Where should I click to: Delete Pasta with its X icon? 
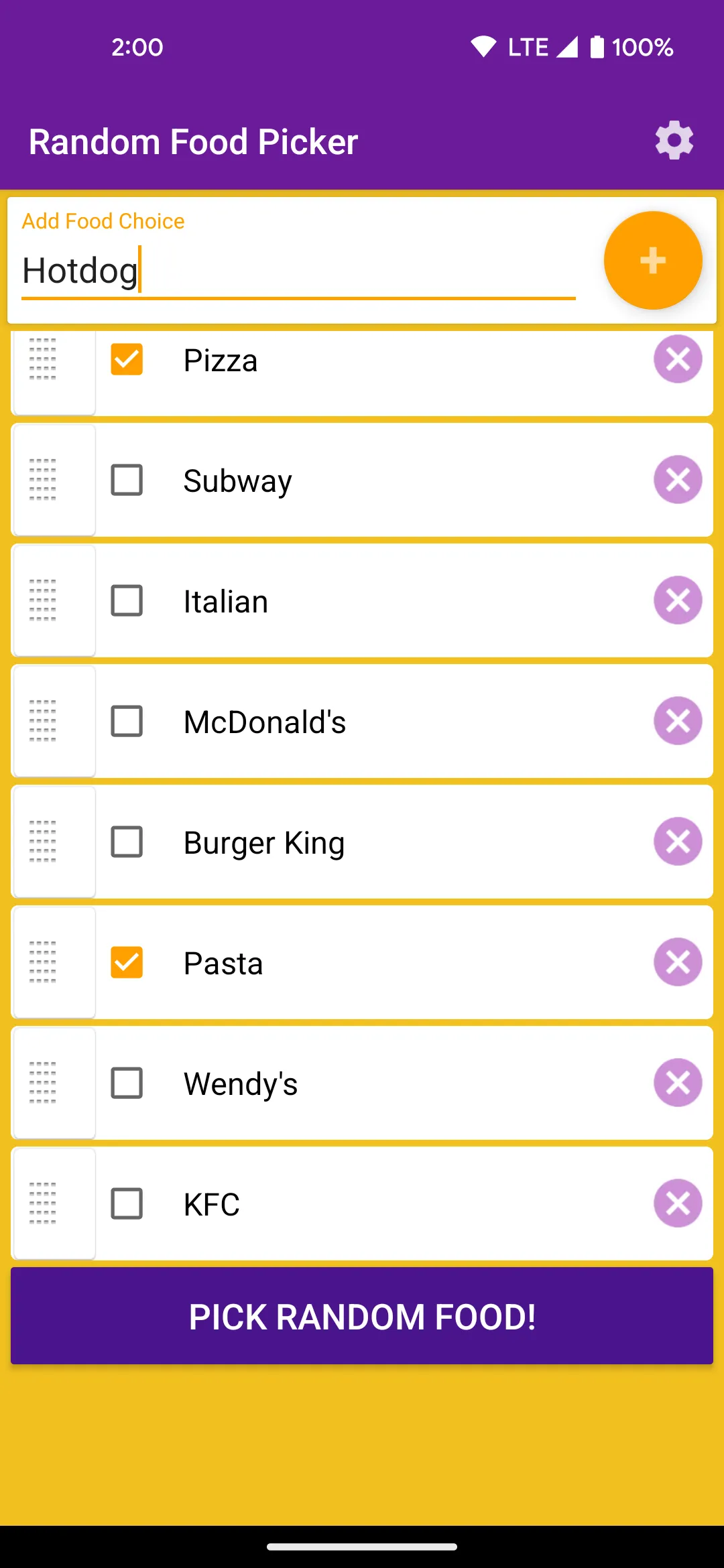click(x=678, y=962)
